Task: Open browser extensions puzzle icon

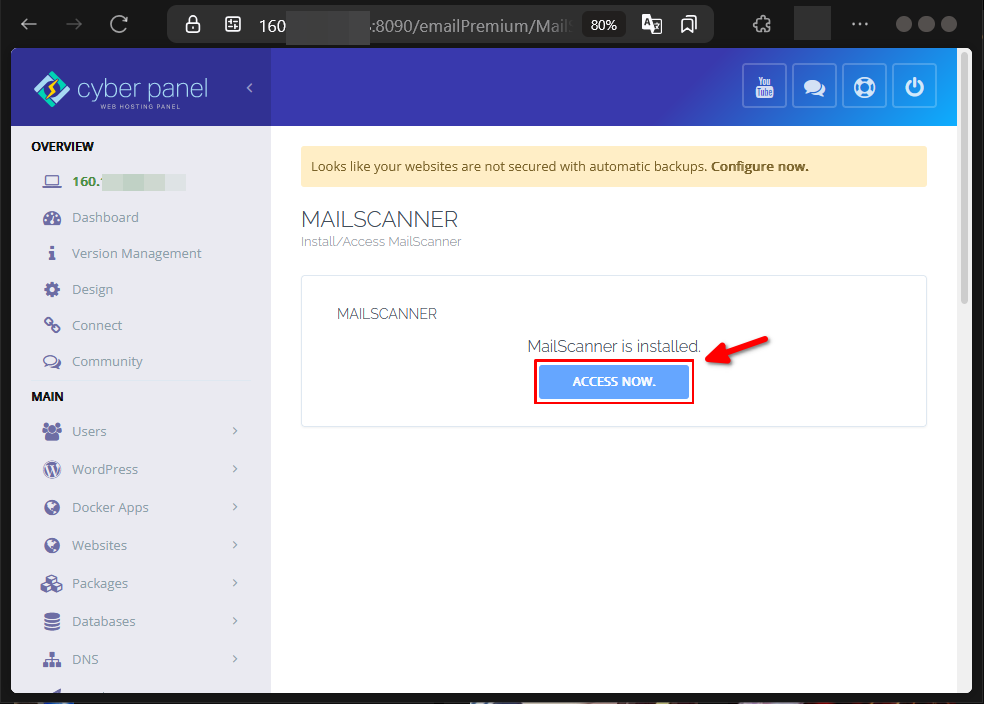Action: pos(761,24)
